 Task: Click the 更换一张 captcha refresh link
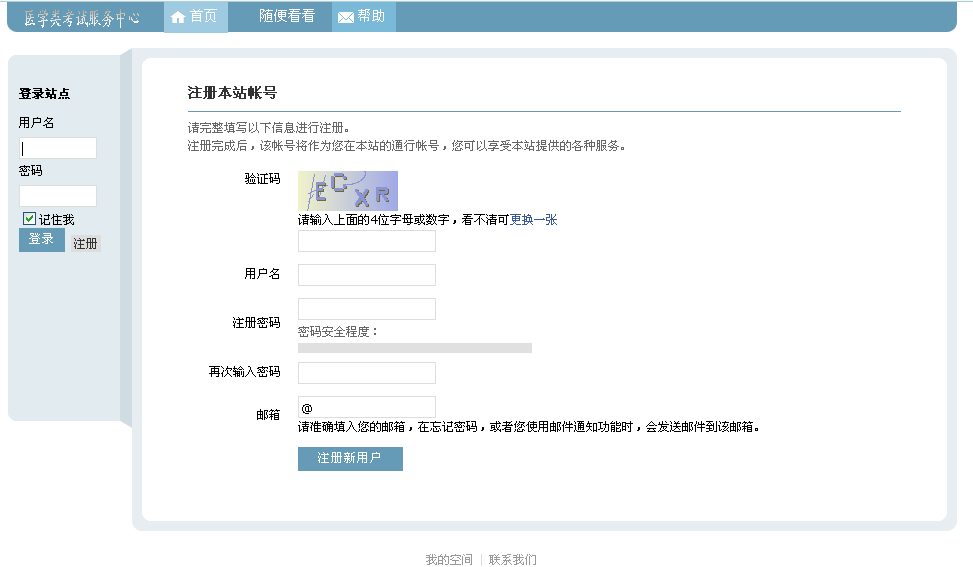point(533,220)
